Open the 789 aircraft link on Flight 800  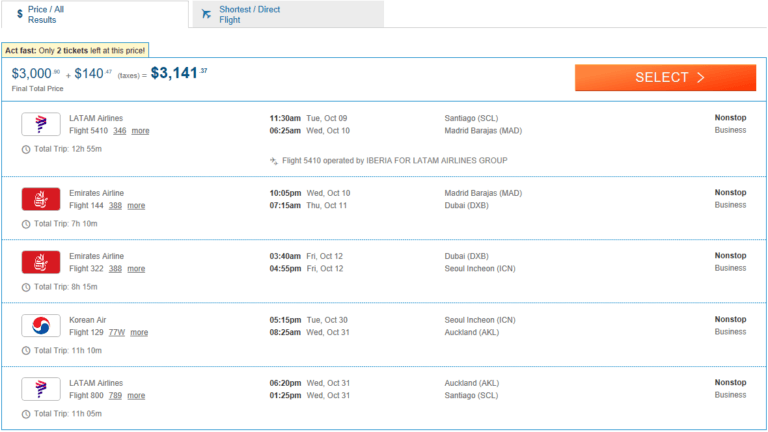(x=115, y=395)
